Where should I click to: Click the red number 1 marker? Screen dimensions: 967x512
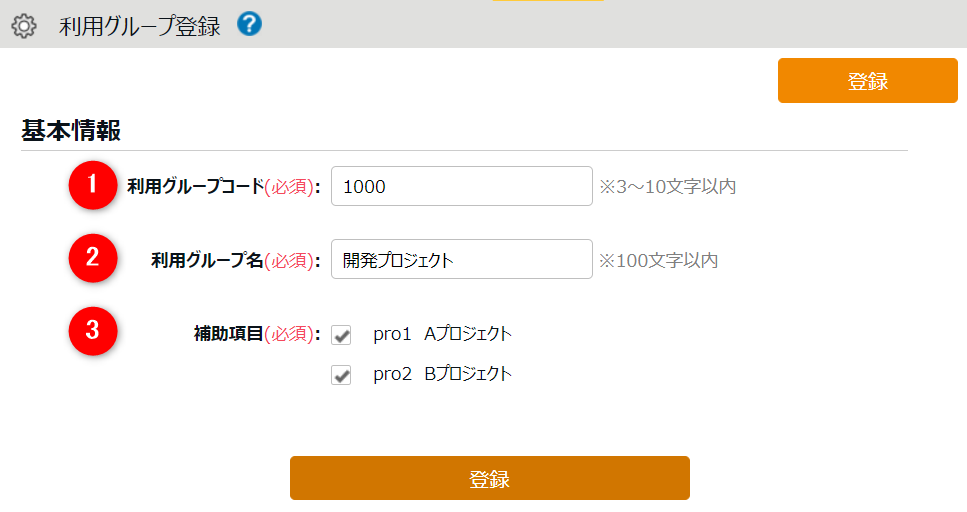coord(93,185)
